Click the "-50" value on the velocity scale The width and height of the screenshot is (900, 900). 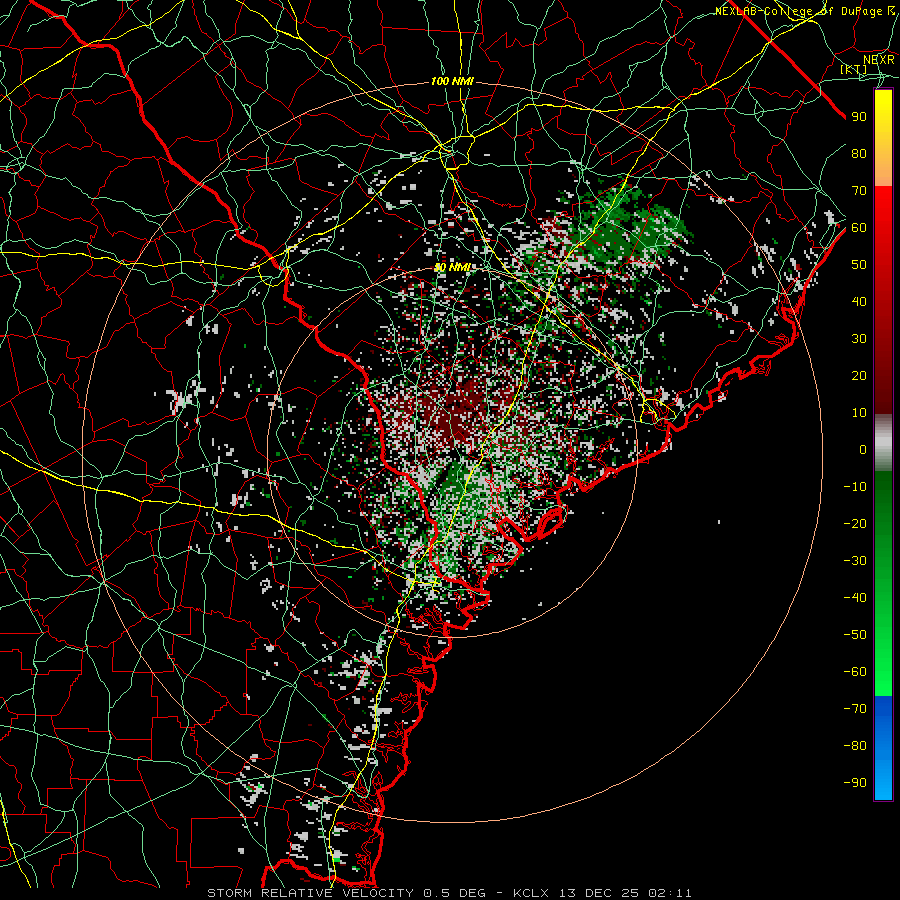(855, 635)
